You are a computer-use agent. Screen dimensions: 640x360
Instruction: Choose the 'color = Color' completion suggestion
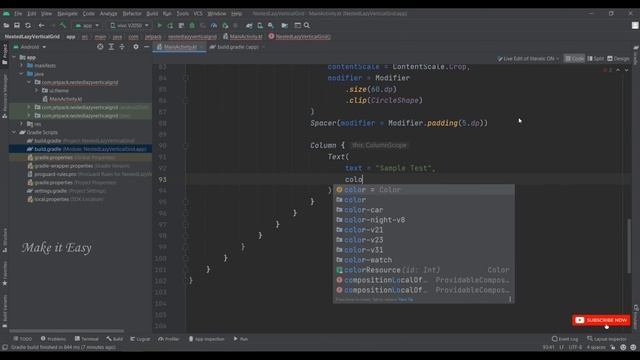pyautogui.click(x=423, y=190)
